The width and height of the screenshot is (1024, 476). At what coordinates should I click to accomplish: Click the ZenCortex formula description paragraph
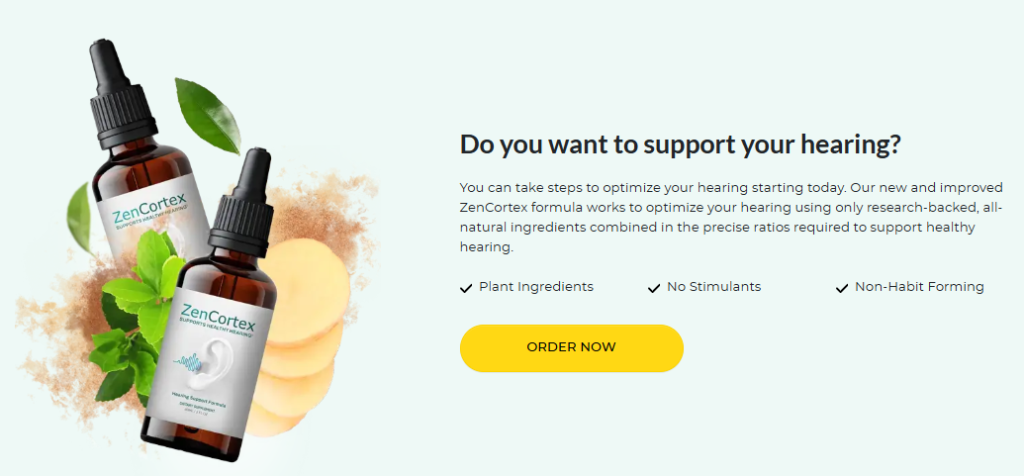coord(731,217)
